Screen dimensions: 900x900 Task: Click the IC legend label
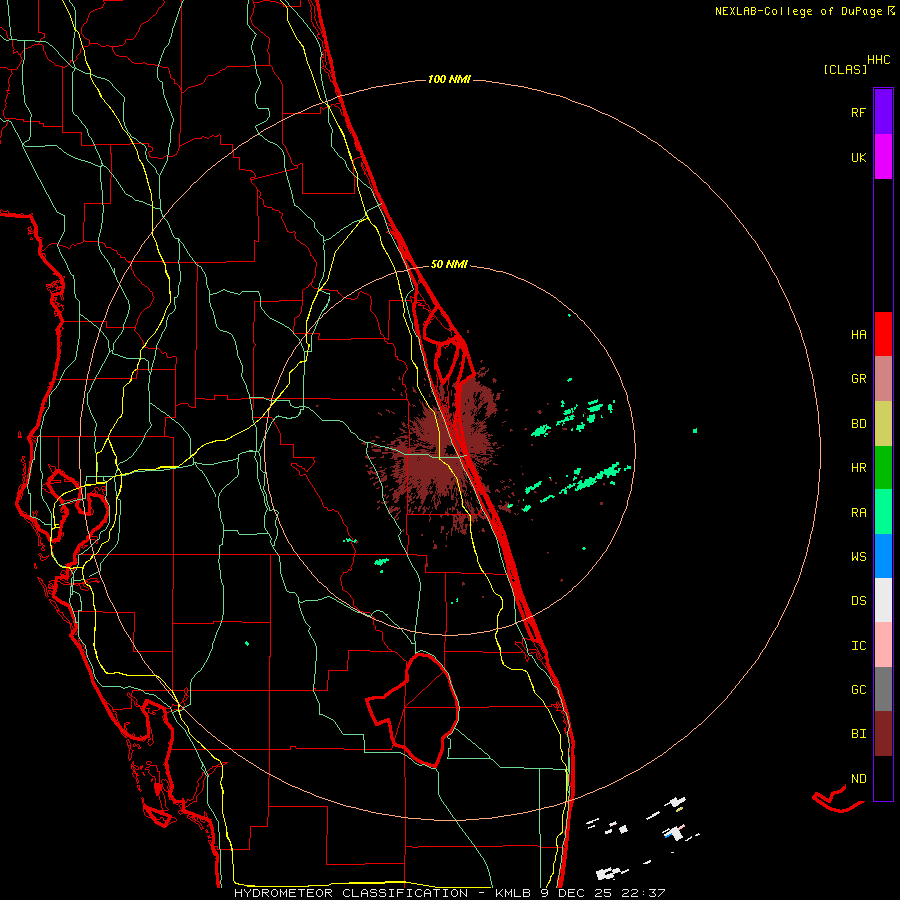tap(858, 646)
